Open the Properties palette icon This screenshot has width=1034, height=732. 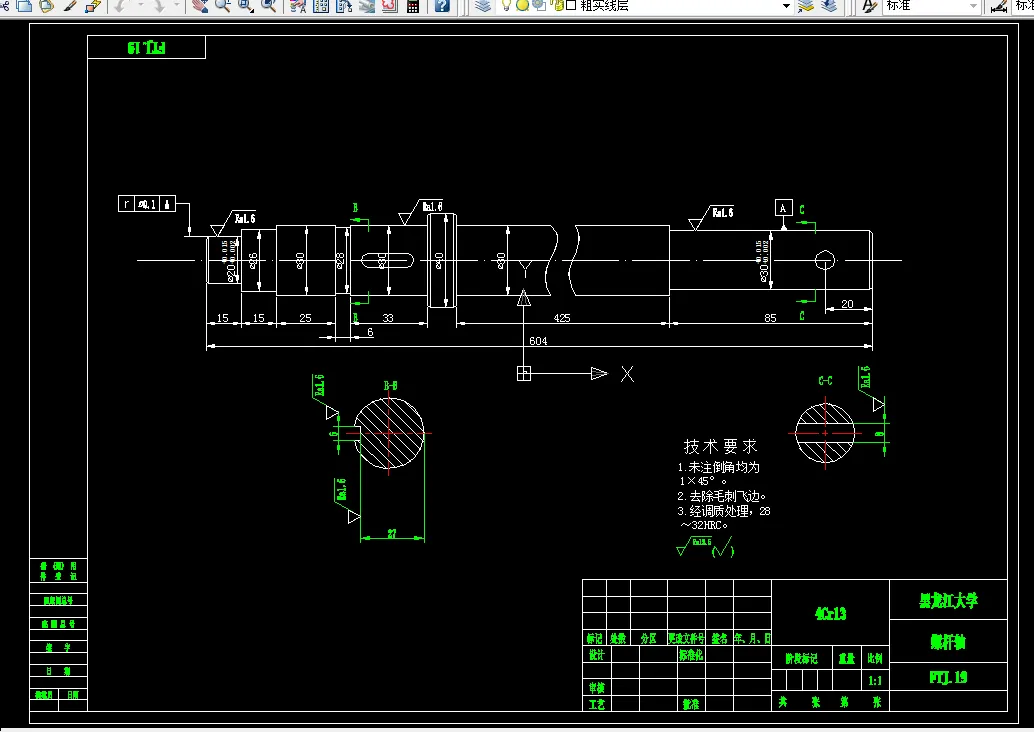[x=298, y=6]
